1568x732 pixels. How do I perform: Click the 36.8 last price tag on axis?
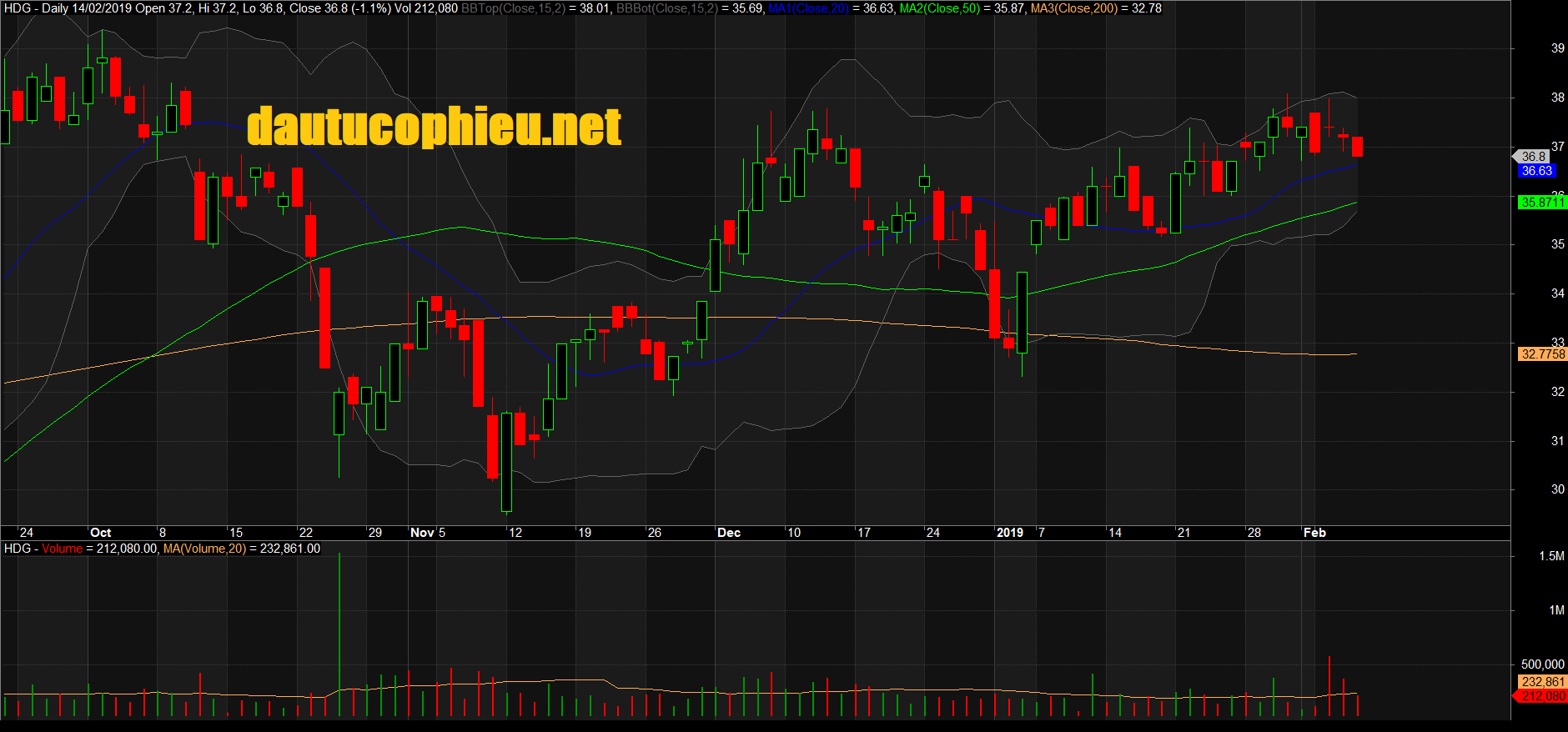pyautogui.click(x=1533, y=156)
